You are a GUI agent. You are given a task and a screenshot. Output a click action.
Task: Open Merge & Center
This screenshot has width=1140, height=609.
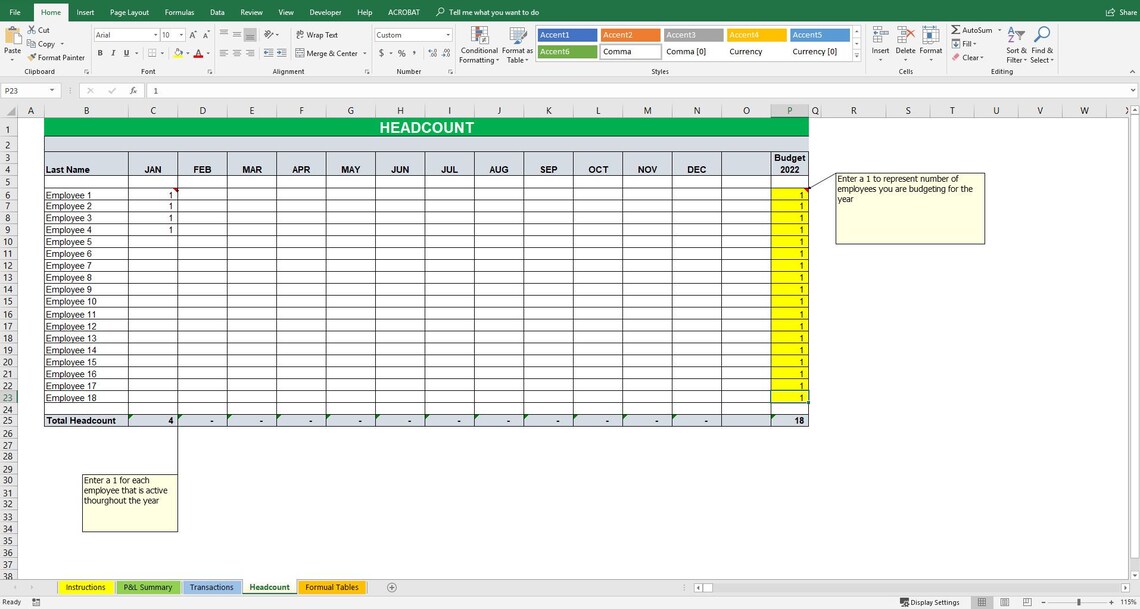pos(327,53)
